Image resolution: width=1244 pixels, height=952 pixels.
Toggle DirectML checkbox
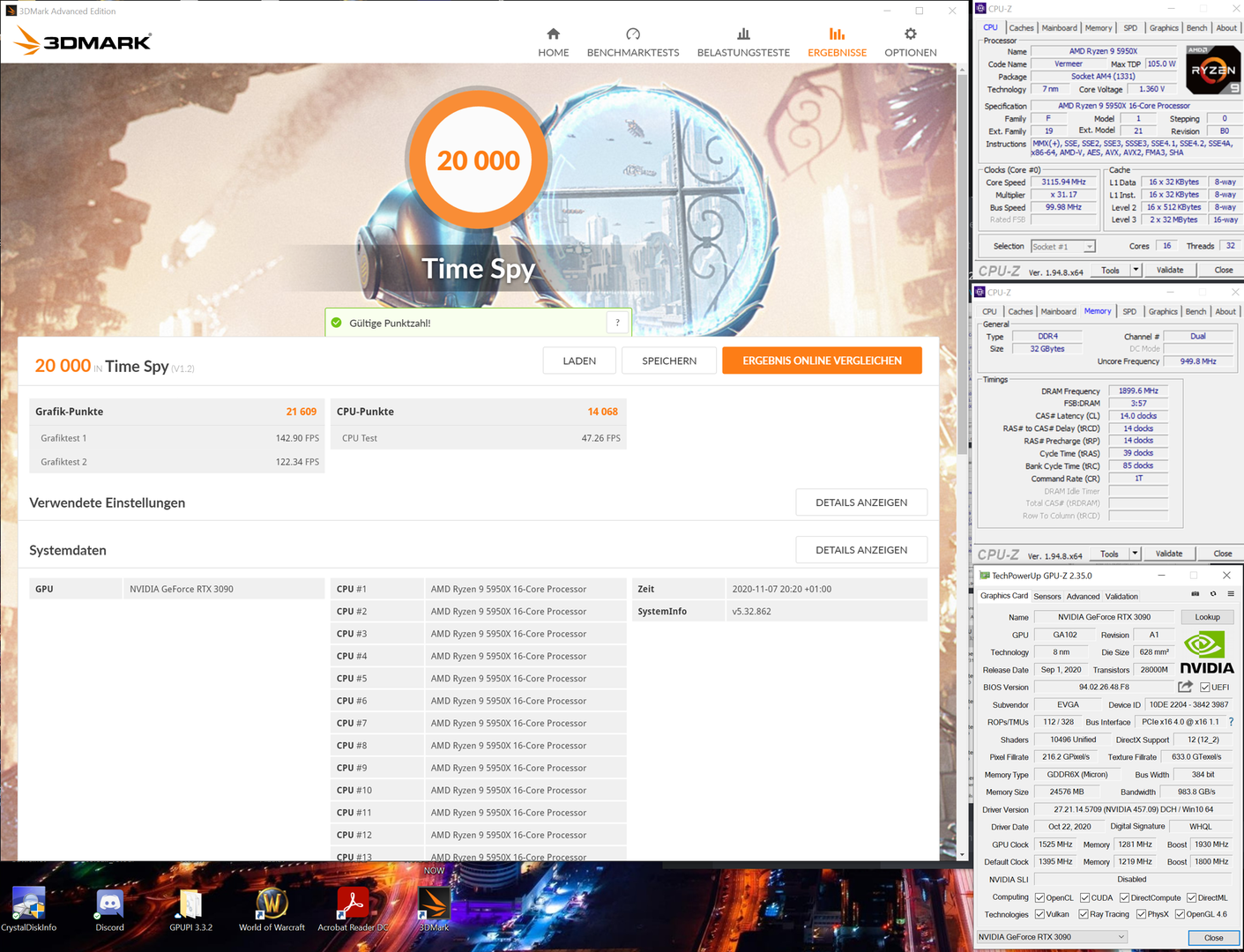[x=1191, y=898]
